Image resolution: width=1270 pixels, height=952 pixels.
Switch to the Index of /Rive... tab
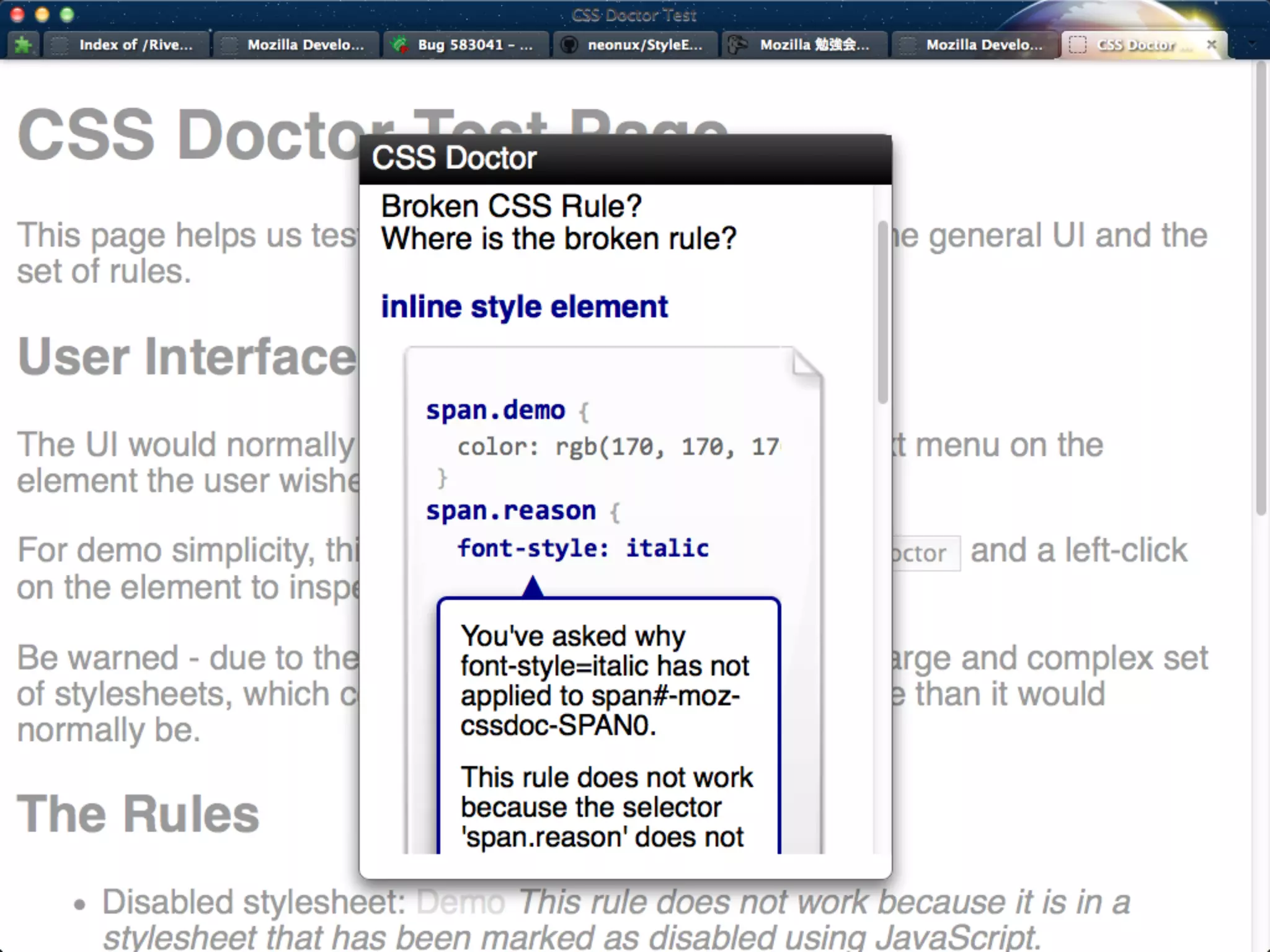click(135, 45)
